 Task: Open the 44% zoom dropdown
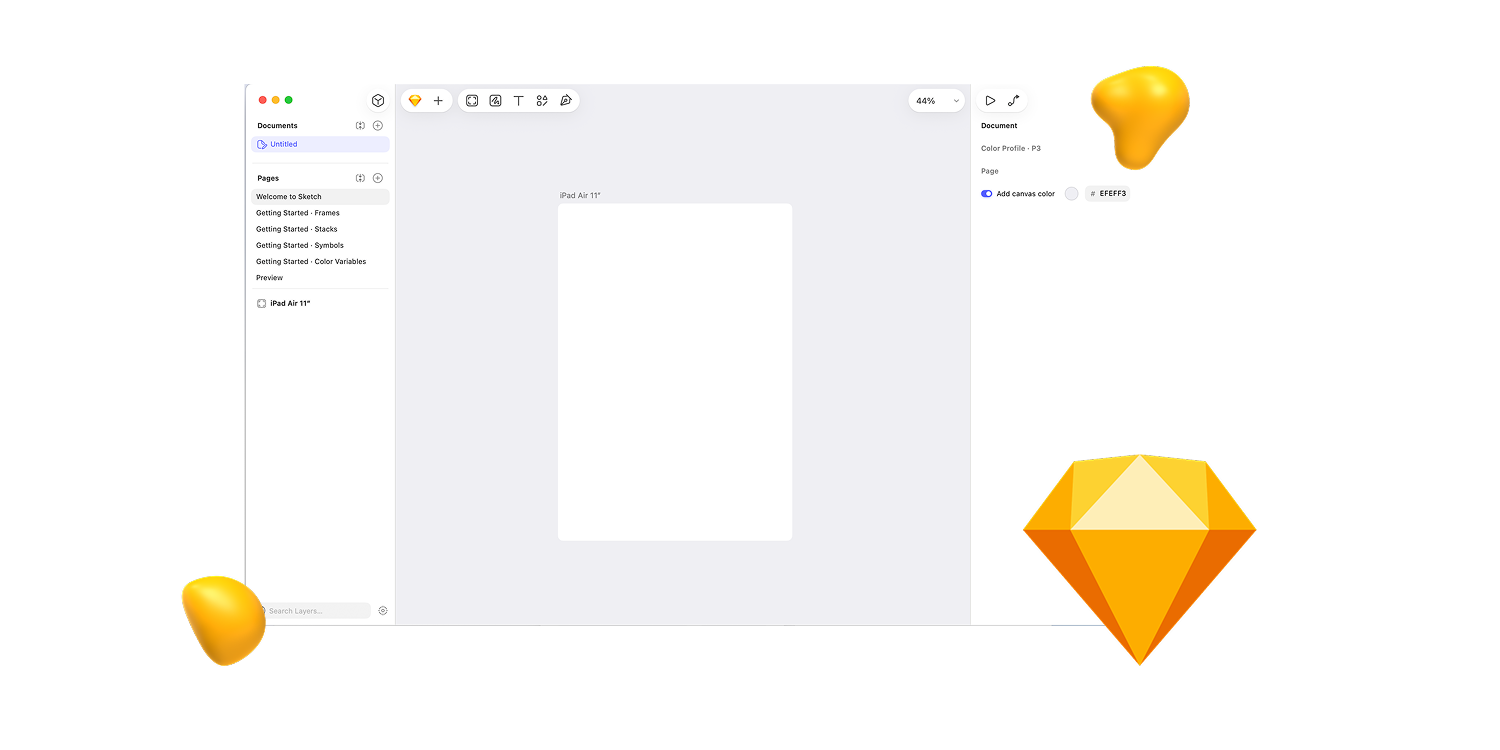pos(937,101)
